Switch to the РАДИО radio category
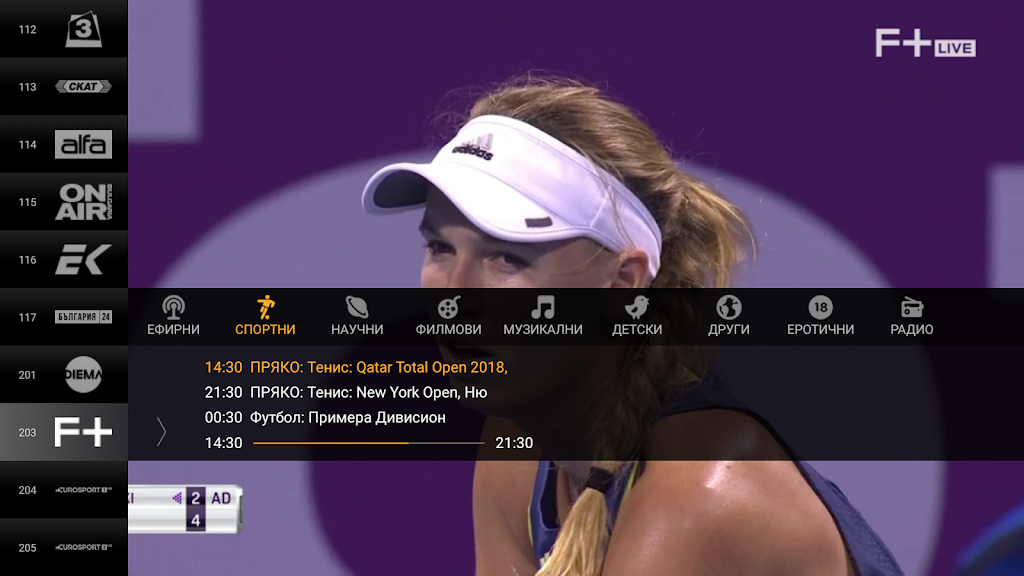Viewport: 1024px width, 576px height. (x=912, y=316)
